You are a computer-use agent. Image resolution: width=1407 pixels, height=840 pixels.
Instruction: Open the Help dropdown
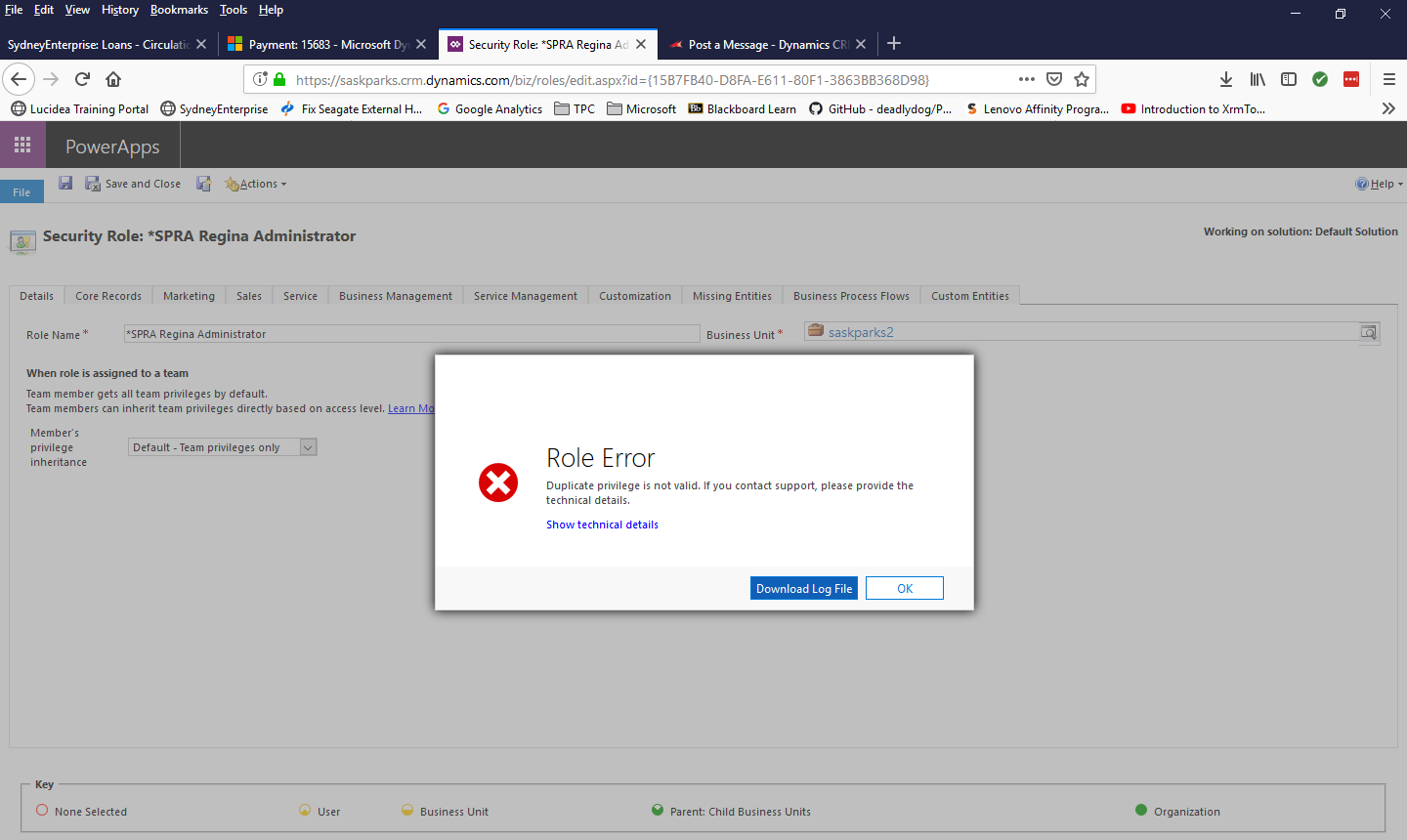click(x=1379, y=184)
